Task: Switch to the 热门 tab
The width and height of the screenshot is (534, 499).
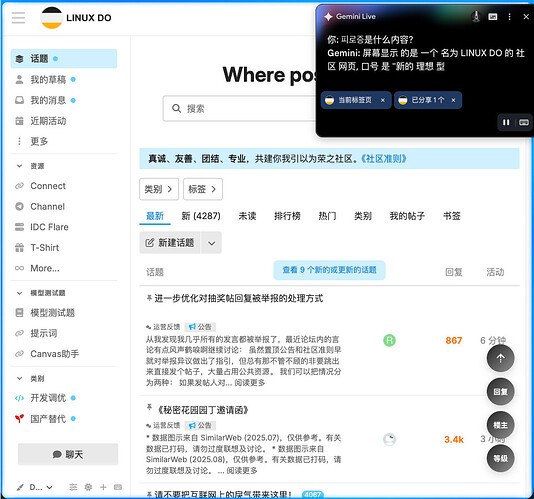Action: pyautogui.click(x=327, y=216)
